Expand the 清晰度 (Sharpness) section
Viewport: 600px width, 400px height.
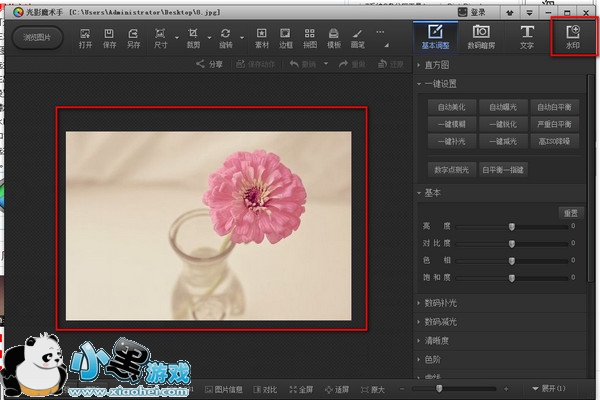(x=437, y=340)
